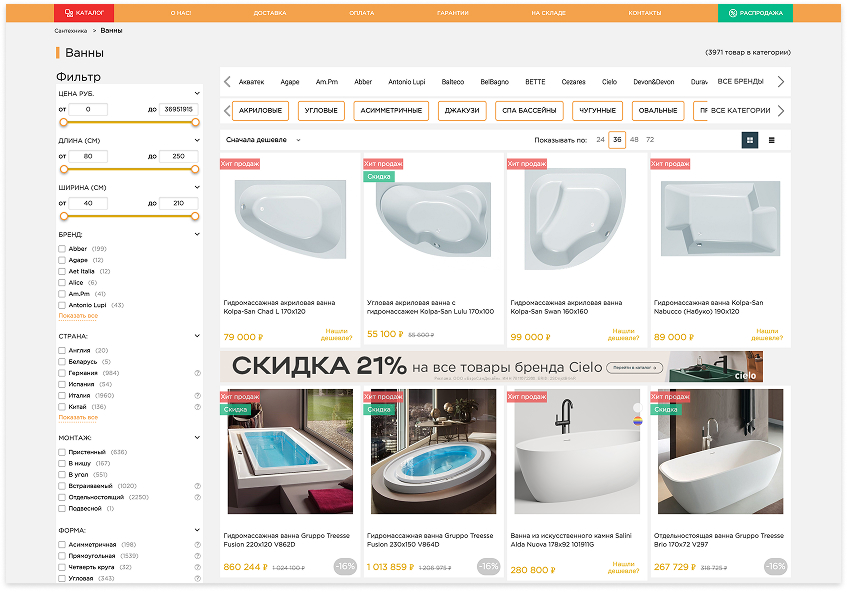
Task: Click help icon next to Германия
Action: point(197,373)
